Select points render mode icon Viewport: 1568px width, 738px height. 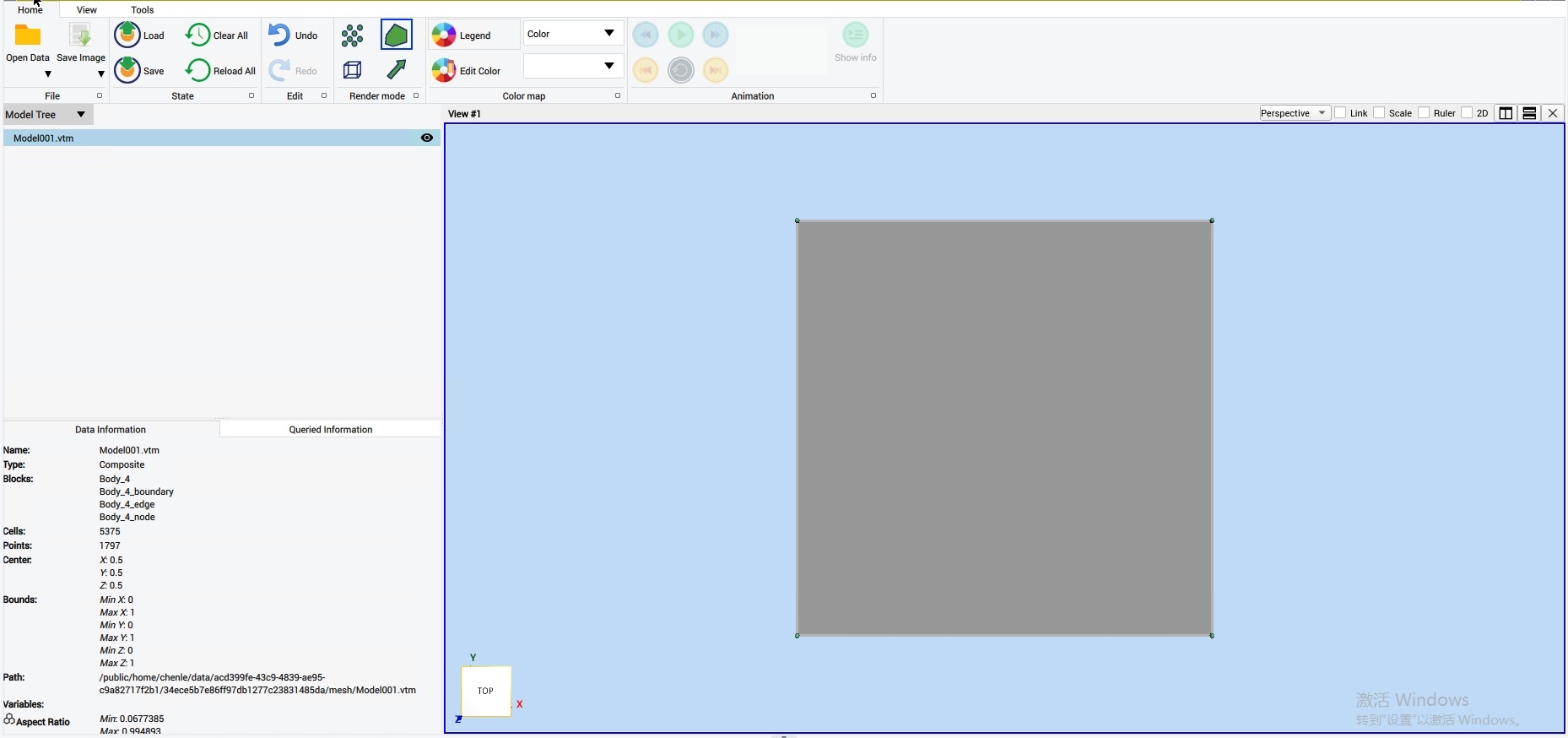pos(353,35)
